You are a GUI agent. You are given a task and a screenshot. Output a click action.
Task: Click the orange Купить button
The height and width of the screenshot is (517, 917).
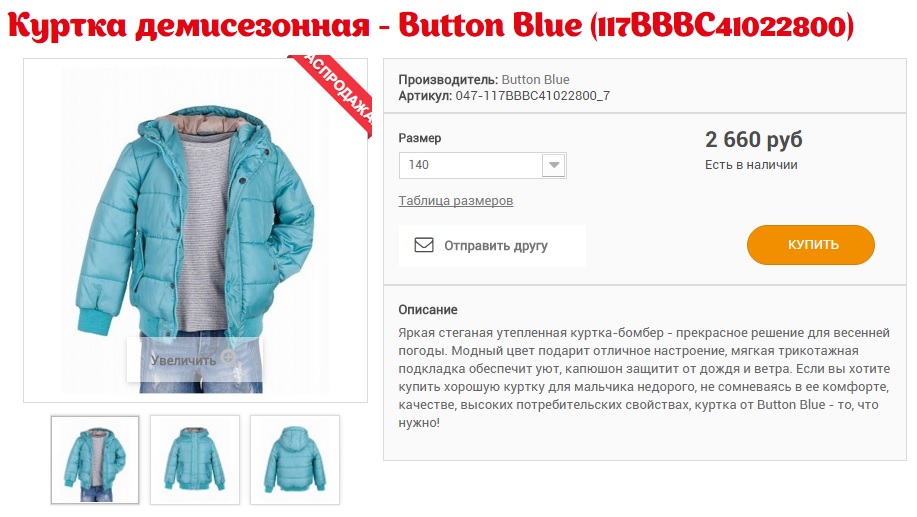coord(811,245)
